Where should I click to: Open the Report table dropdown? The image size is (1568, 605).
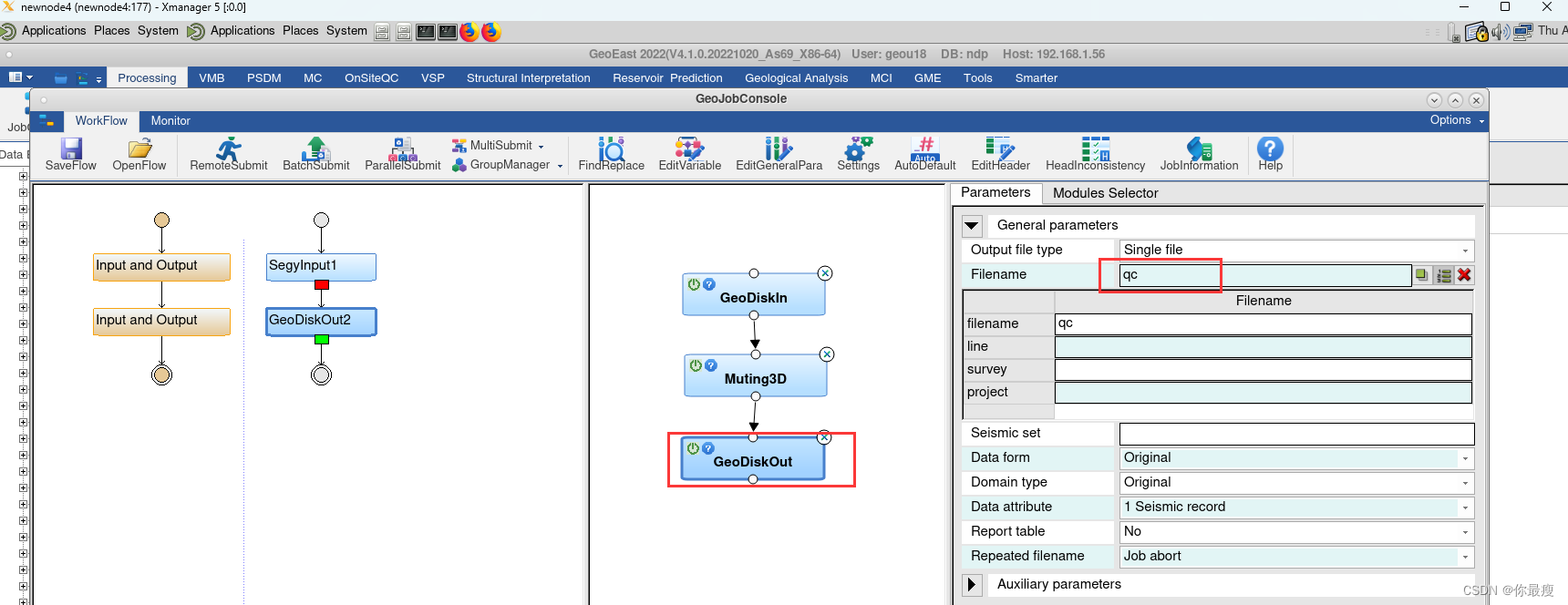(1296, 531)
